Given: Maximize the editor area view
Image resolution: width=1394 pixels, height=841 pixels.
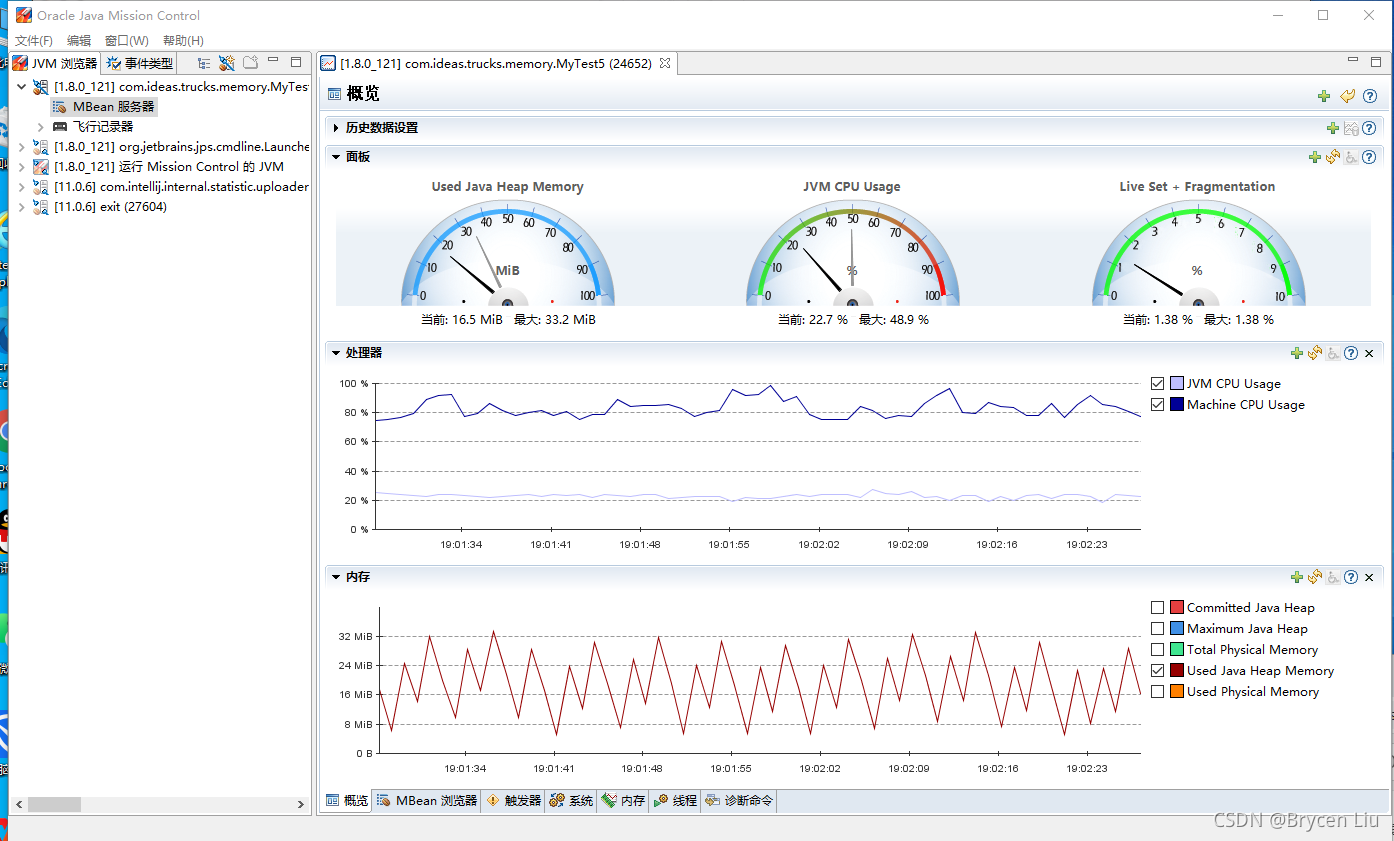Looking at the screenshot, I should (x=1375, y=62).
